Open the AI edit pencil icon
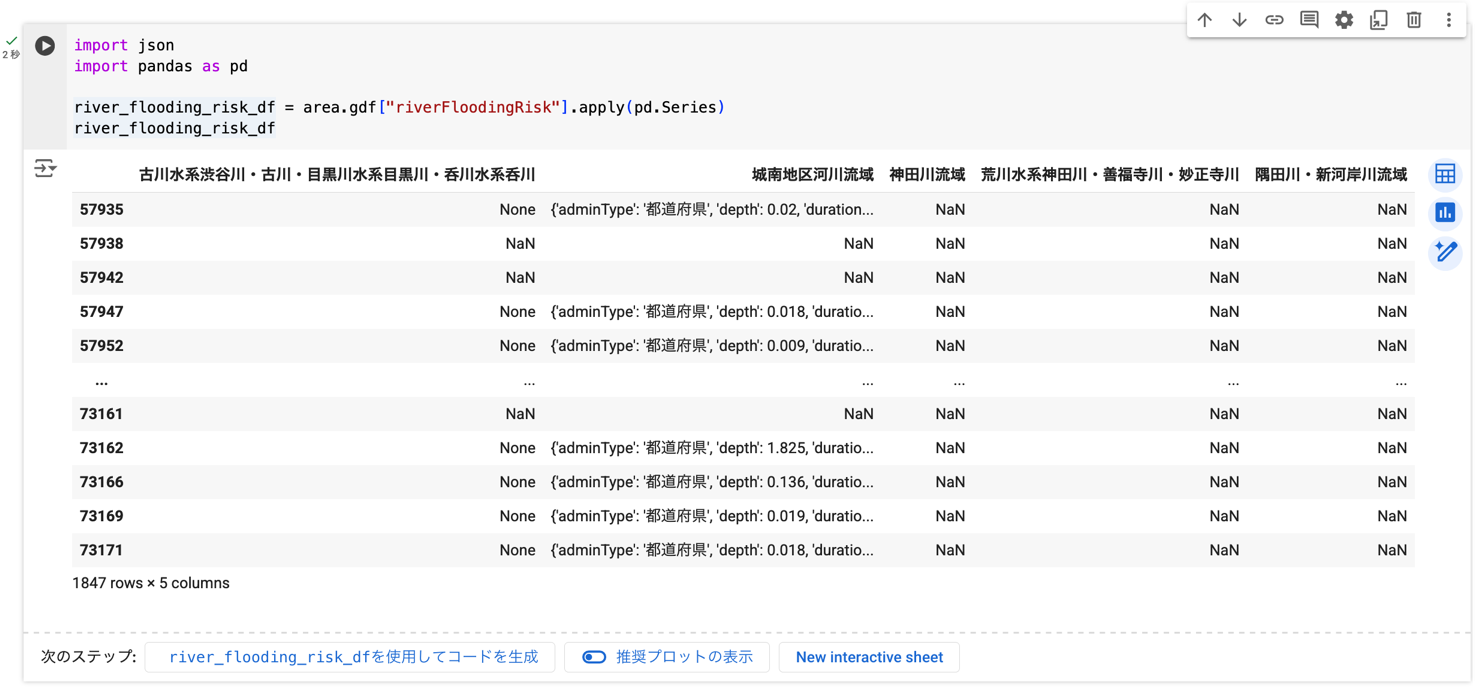 coord(1445,251)
